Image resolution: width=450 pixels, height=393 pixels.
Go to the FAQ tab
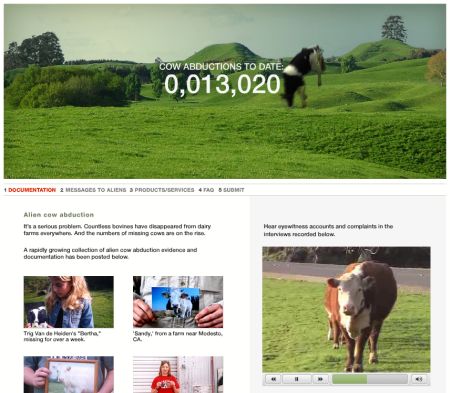click(x=206, y=190)
